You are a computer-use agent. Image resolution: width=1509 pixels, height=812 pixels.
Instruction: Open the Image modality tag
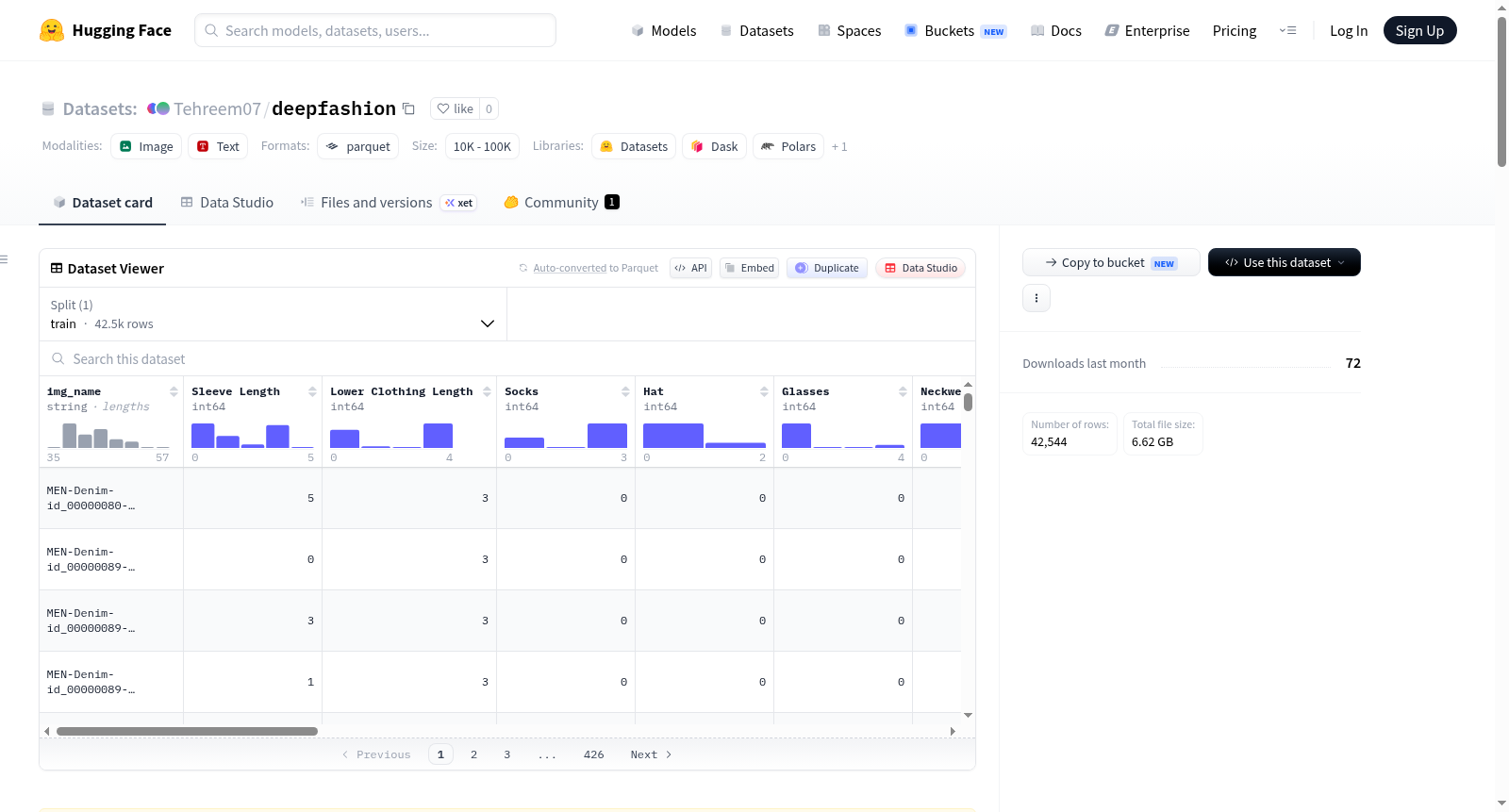point(146,146)
